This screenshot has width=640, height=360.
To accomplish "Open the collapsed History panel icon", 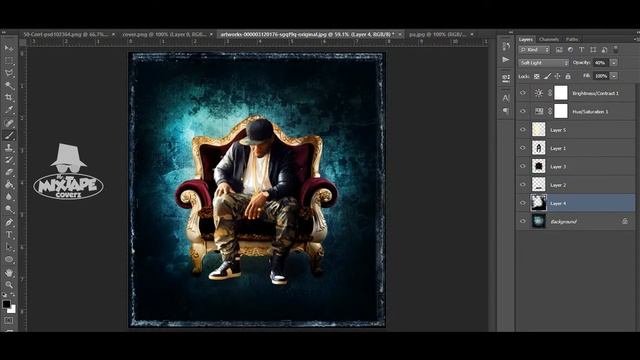I will tap(506, 46).
